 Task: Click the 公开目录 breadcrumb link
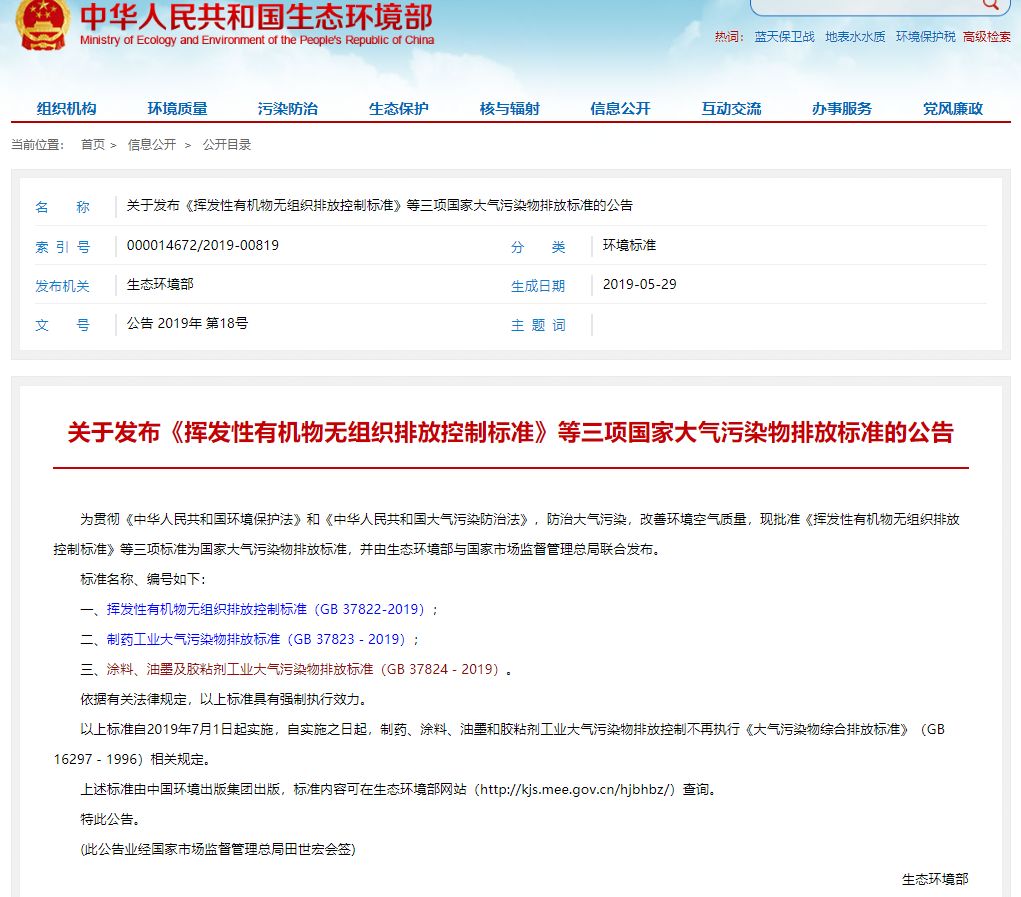(x=227, y=145)
